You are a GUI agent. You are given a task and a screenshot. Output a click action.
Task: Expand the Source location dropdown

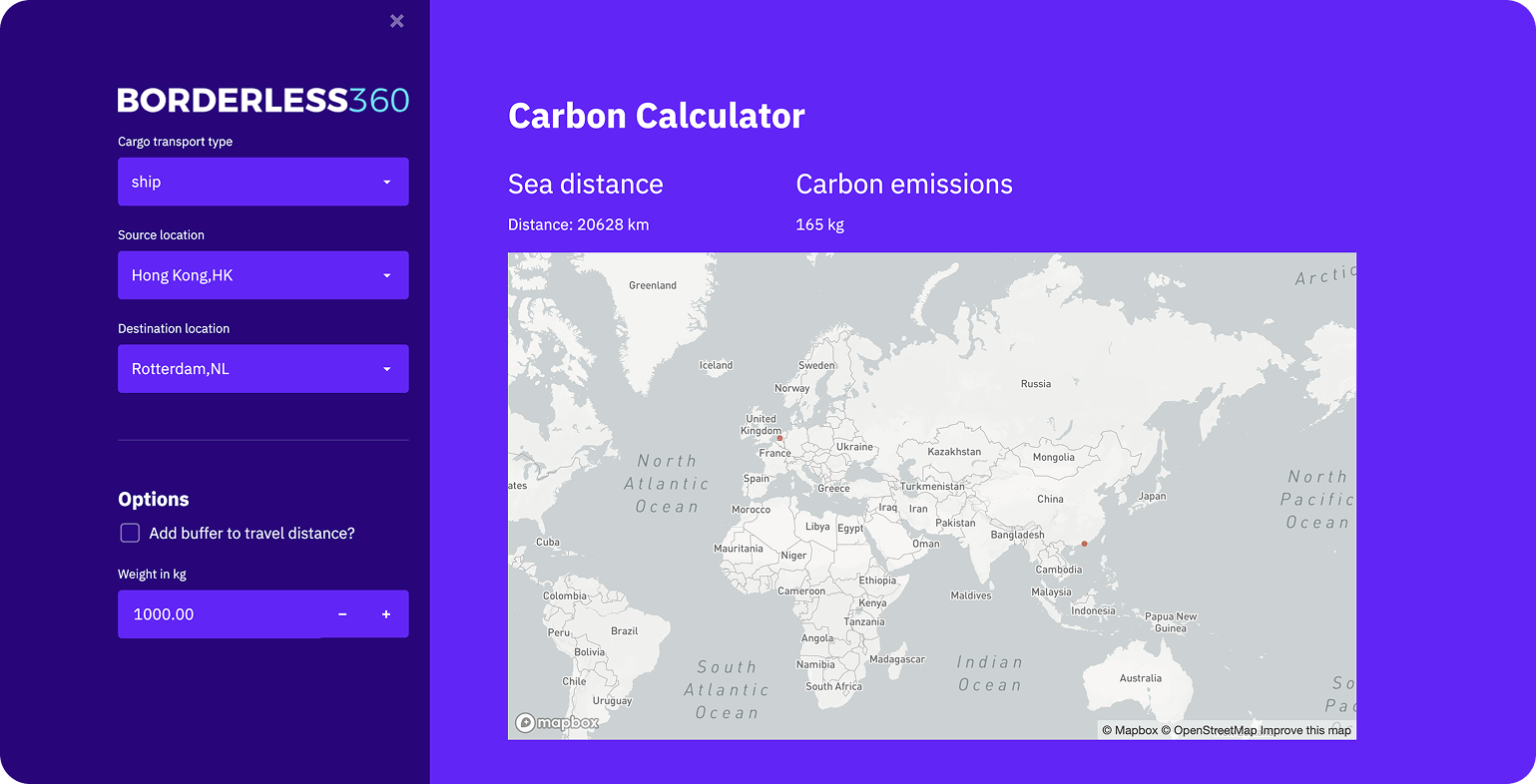pyautogui.click(x=263, y=275)
